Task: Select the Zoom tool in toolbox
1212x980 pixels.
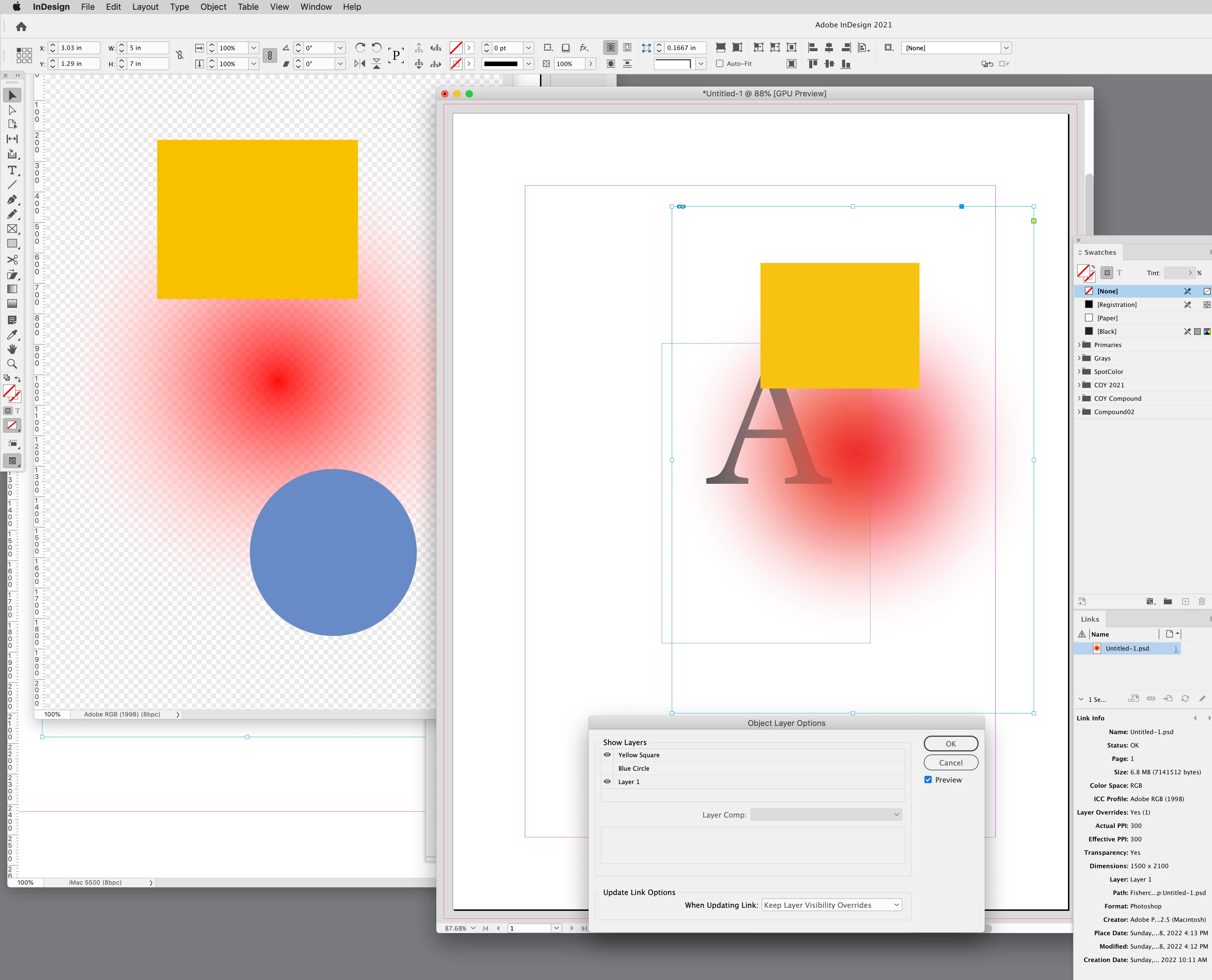Action: (x=12, y=364)
